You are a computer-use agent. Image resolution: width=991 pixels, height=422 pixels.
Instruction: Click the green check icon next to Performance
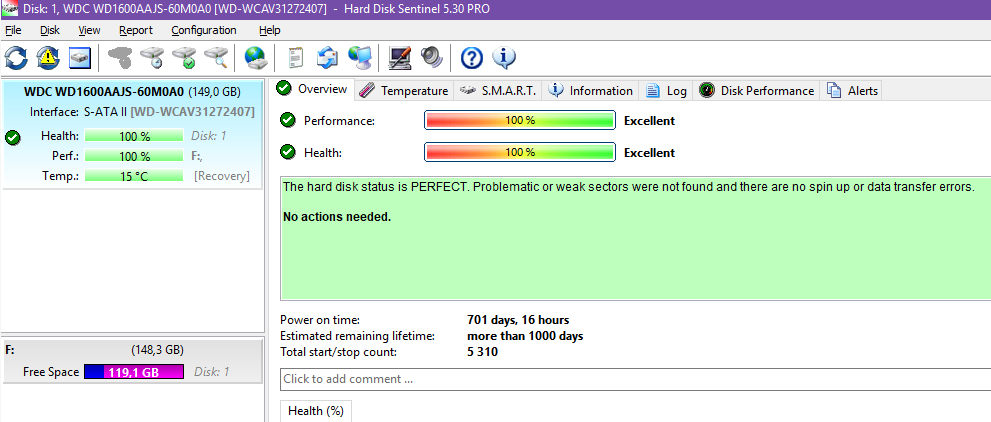pyautogui.click(x=288, y=120)
